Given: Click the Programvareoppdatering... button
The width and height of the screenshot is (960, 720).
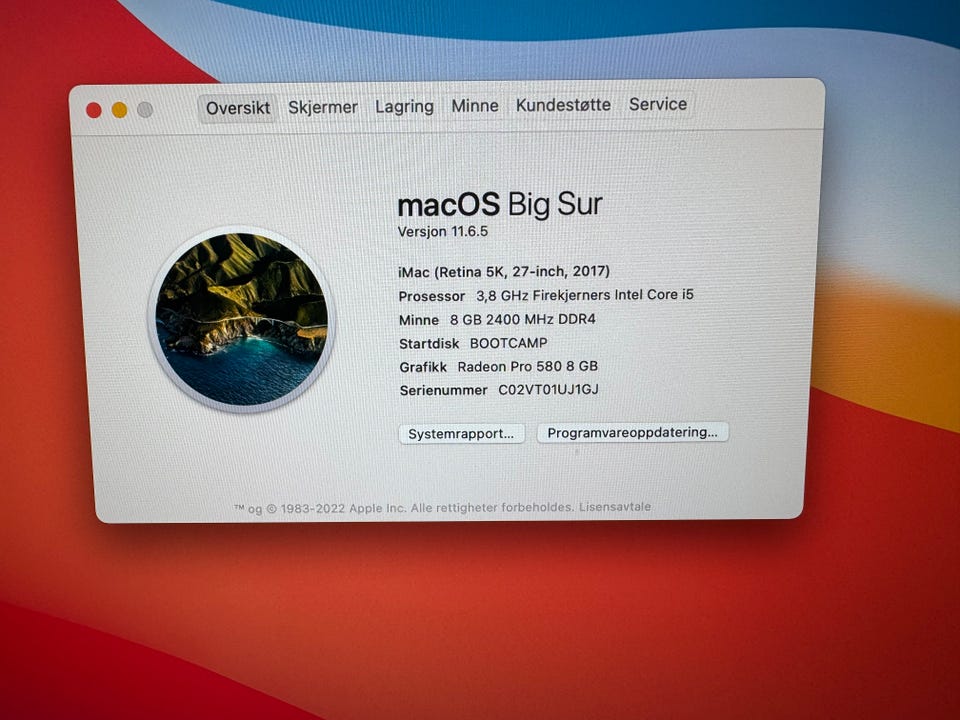Looking at the screenshot, I should (632, 432).
